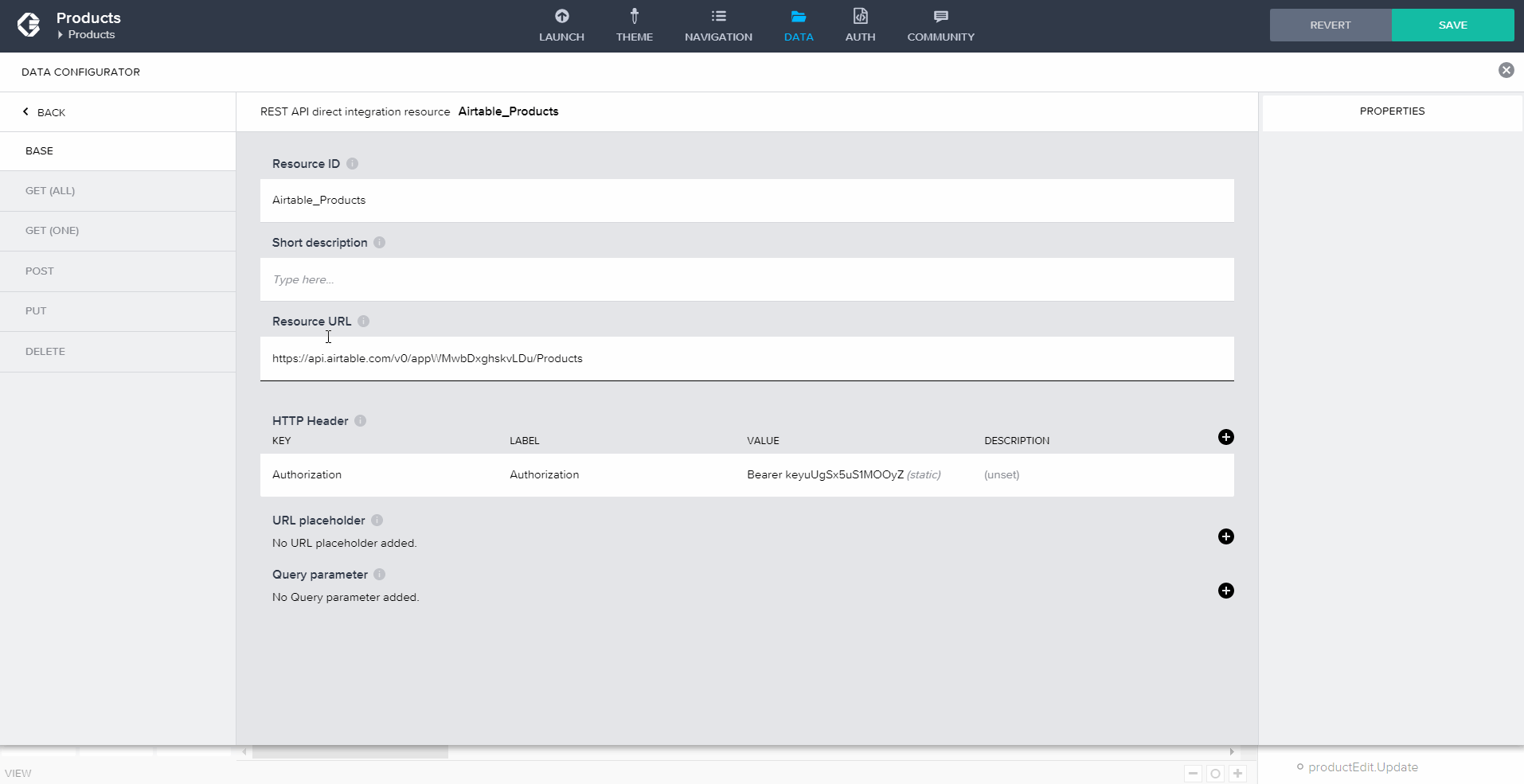Open the Navigation section
Image resolution: width=1524 pixels, height=784 pixels.
718,25
